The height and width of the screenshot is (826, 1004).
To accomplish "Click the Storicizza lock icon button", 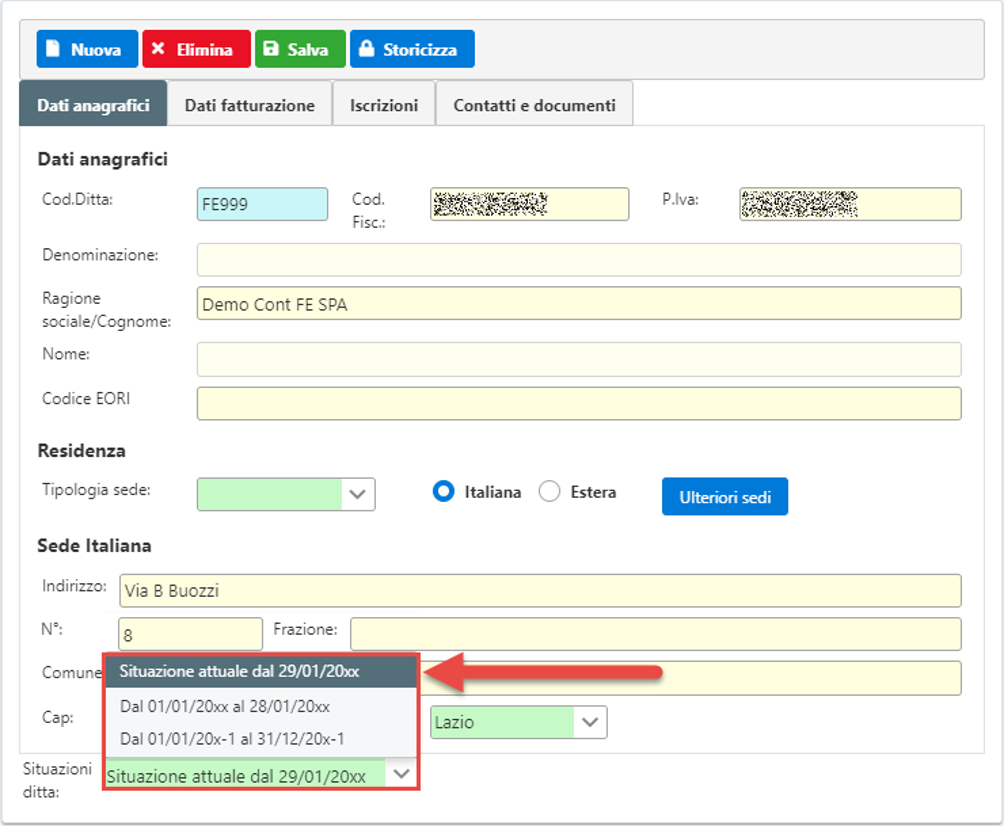I will (411, 49).
